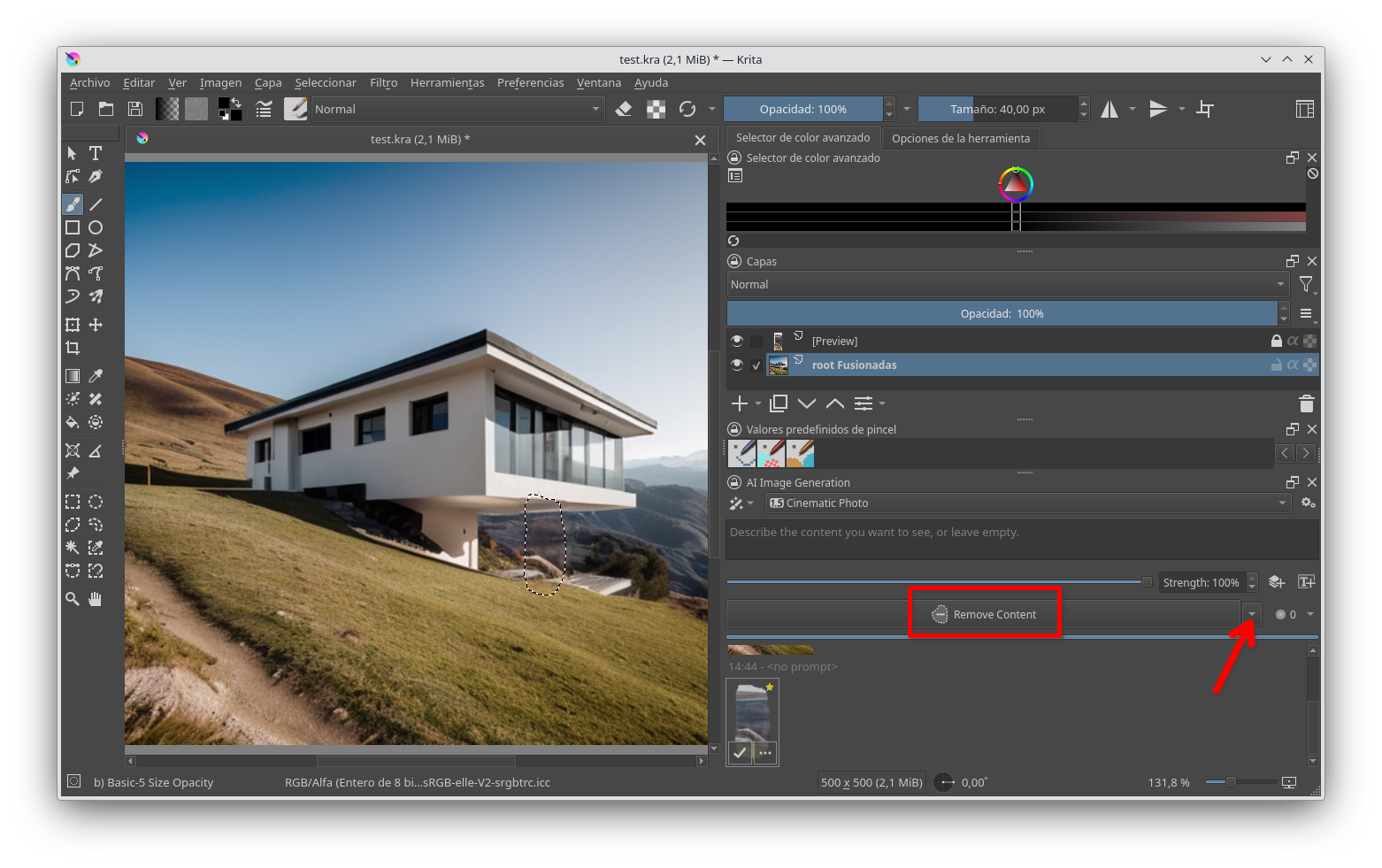1382x868 pixels.
Task: Open the Cinematic Photo style dropdown
Action: click(1027, 503)
